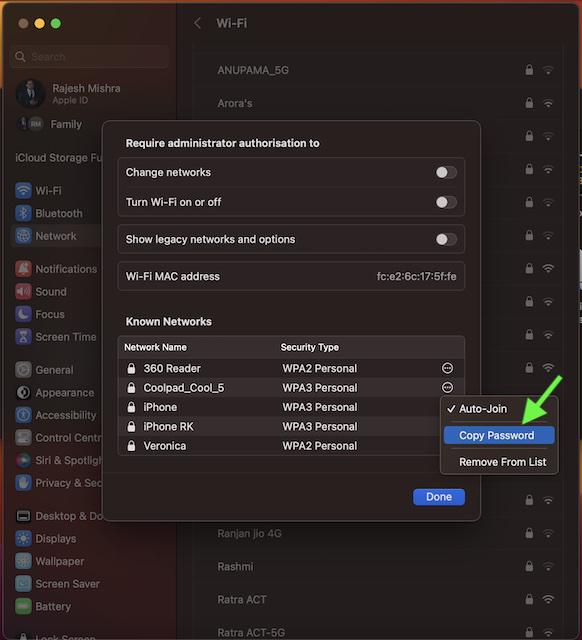Open Wi-Fi settings in sidebar
The height and width of the screenshot is (640, 582).
(x=39, y=191)
